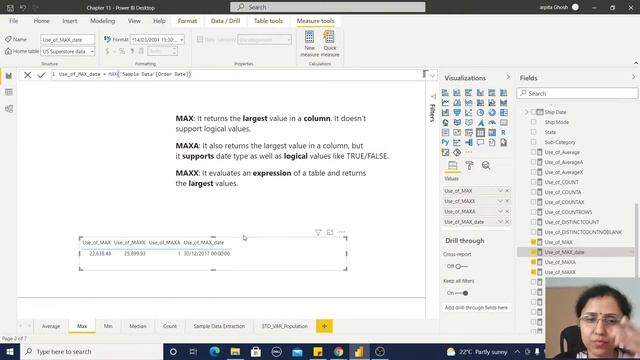Tick the Use_of_Average measure checkbox

click(533, 152)
